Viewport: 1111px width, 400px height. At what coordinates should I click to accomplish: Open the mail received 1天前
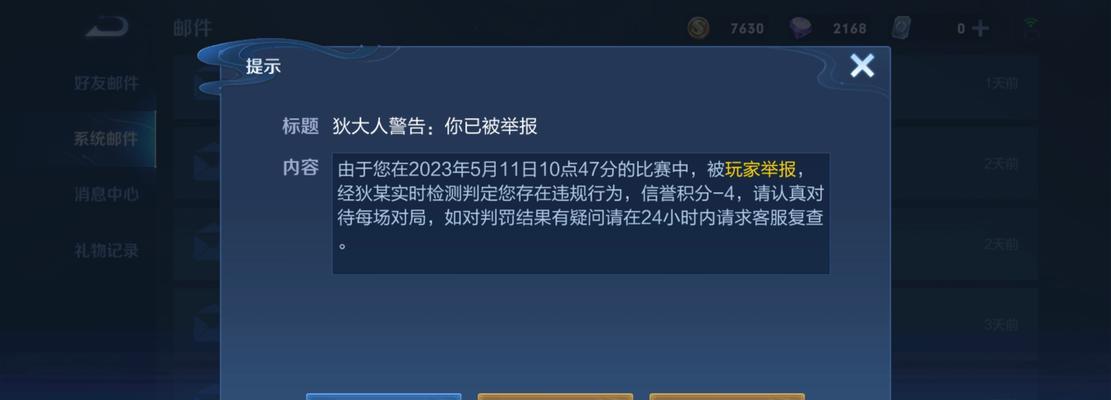click(x=964, y=84)
